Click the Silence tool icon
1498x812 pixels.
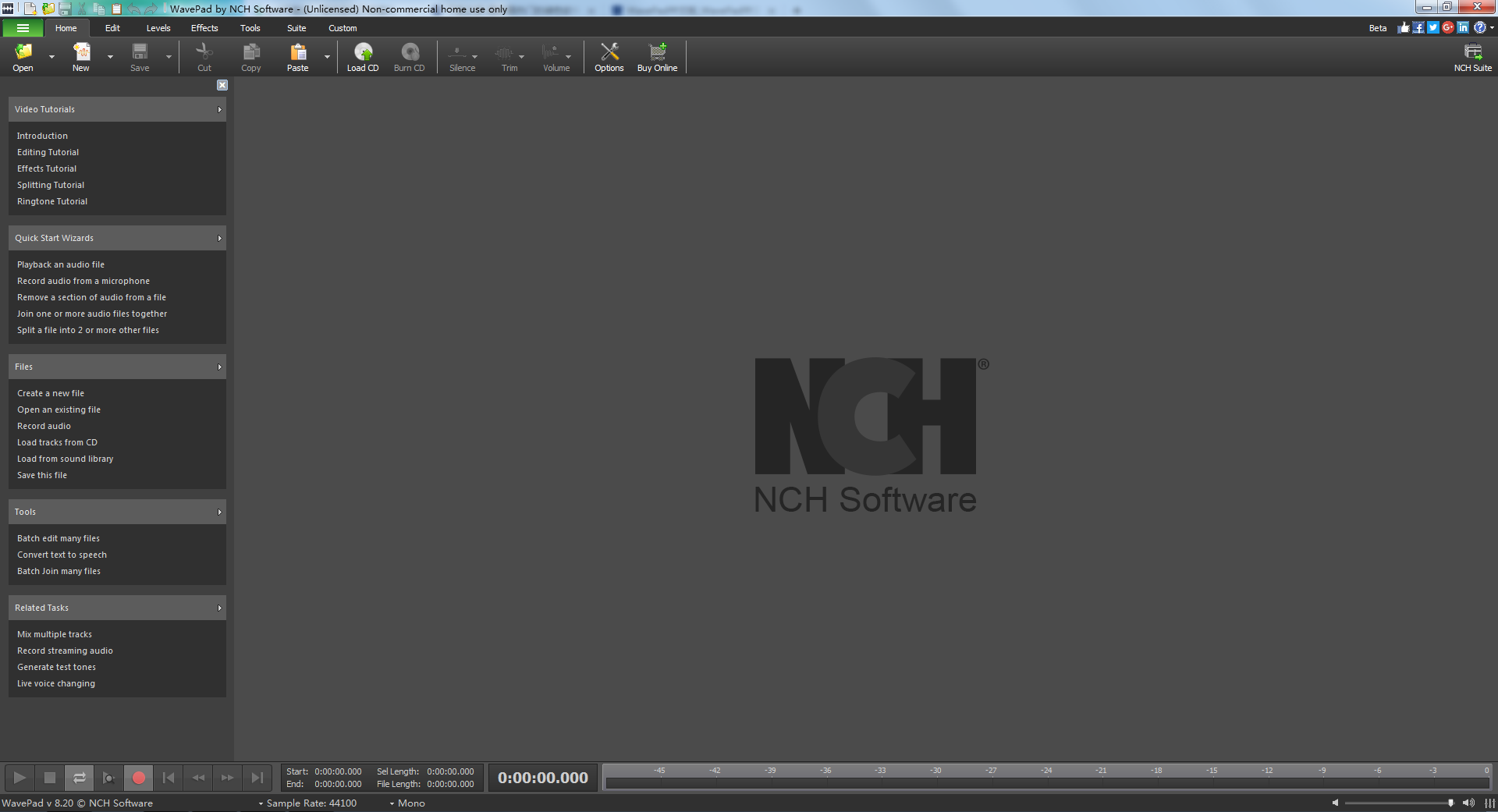[458, 52]
